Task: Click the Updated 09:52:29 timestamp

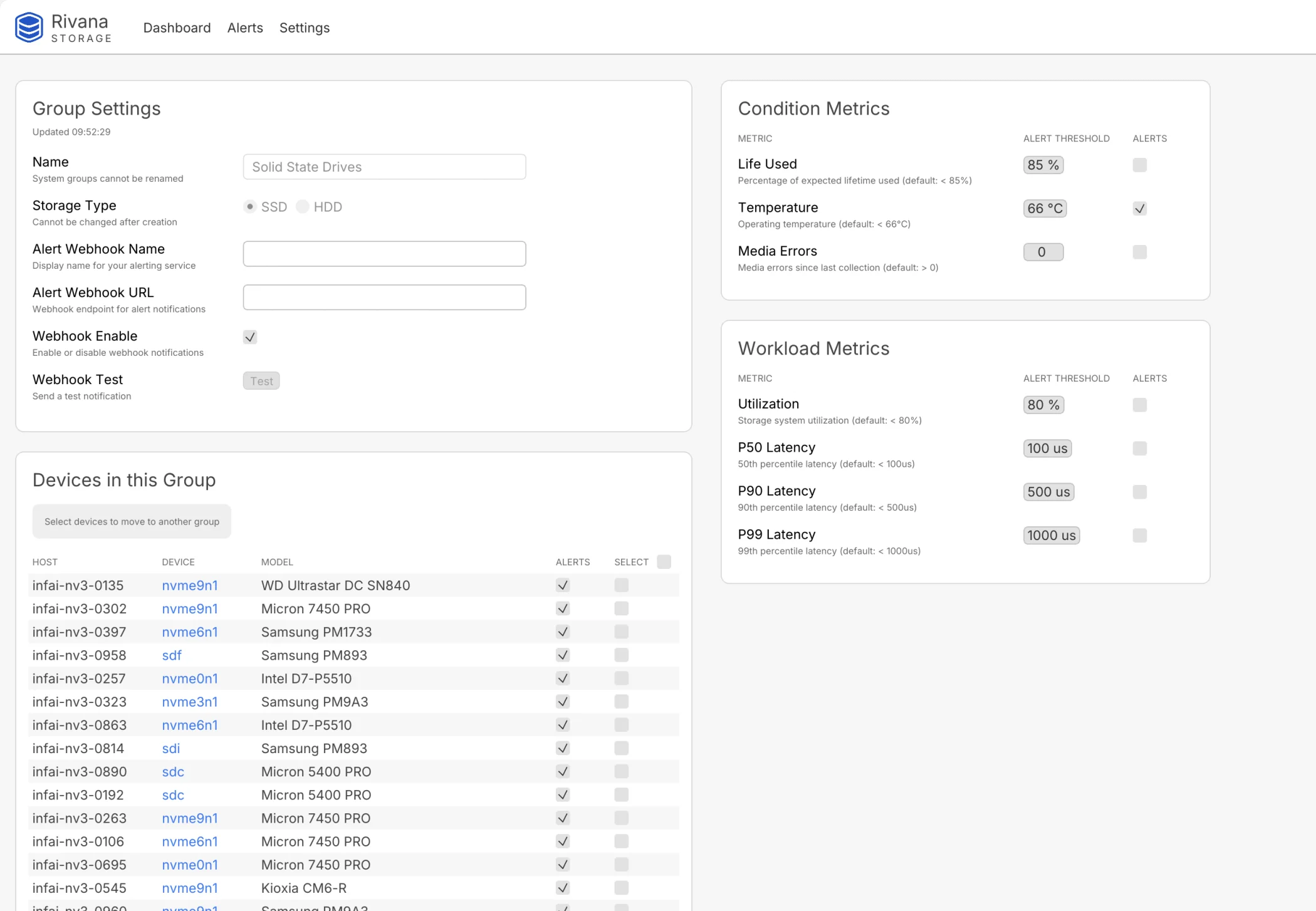Action: 71,132
